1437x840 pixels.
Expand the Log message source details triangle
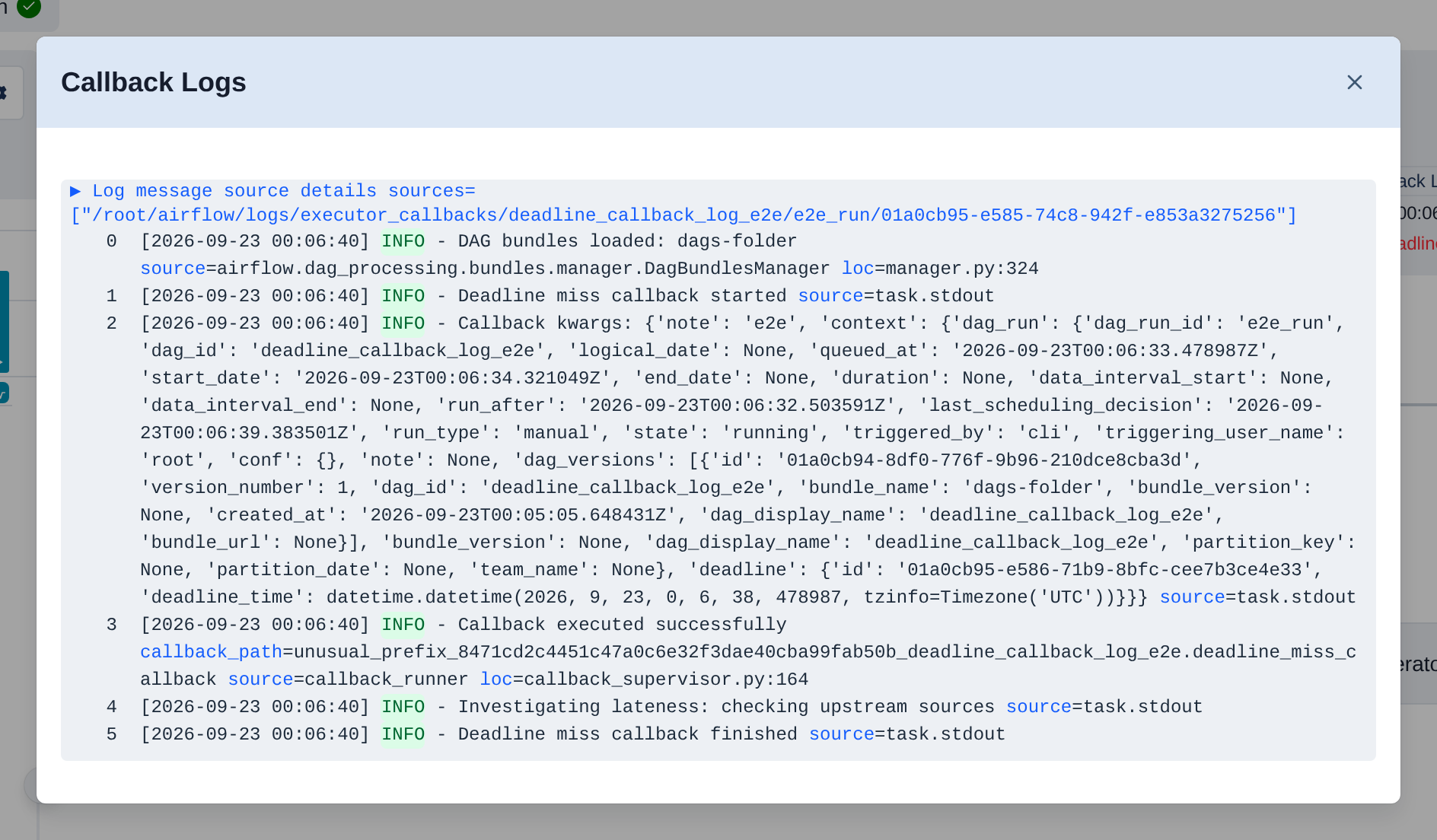click(x=75, y=191)
